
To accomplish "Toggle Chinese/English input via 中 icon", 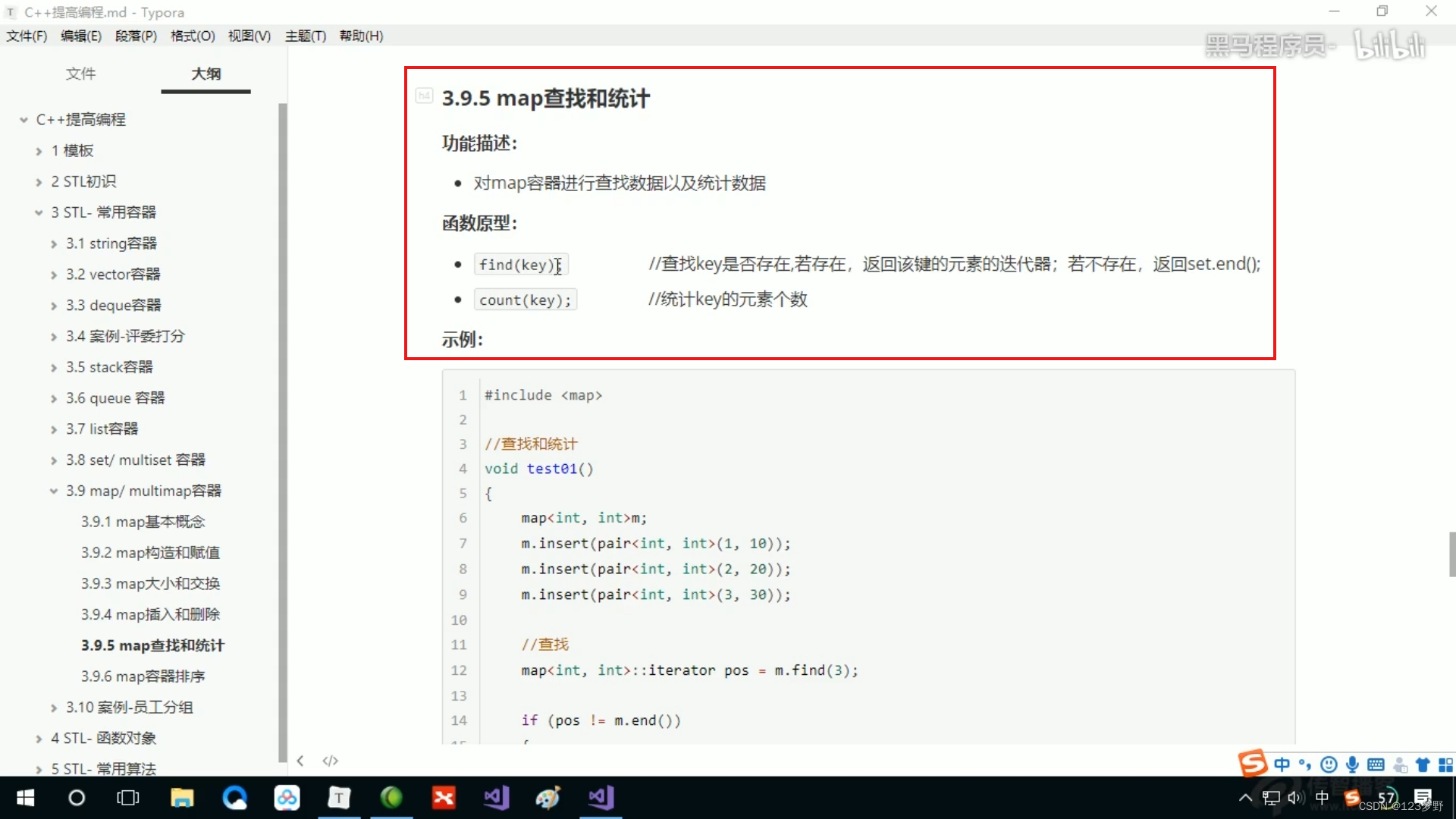I will [x=1282, y=764].
